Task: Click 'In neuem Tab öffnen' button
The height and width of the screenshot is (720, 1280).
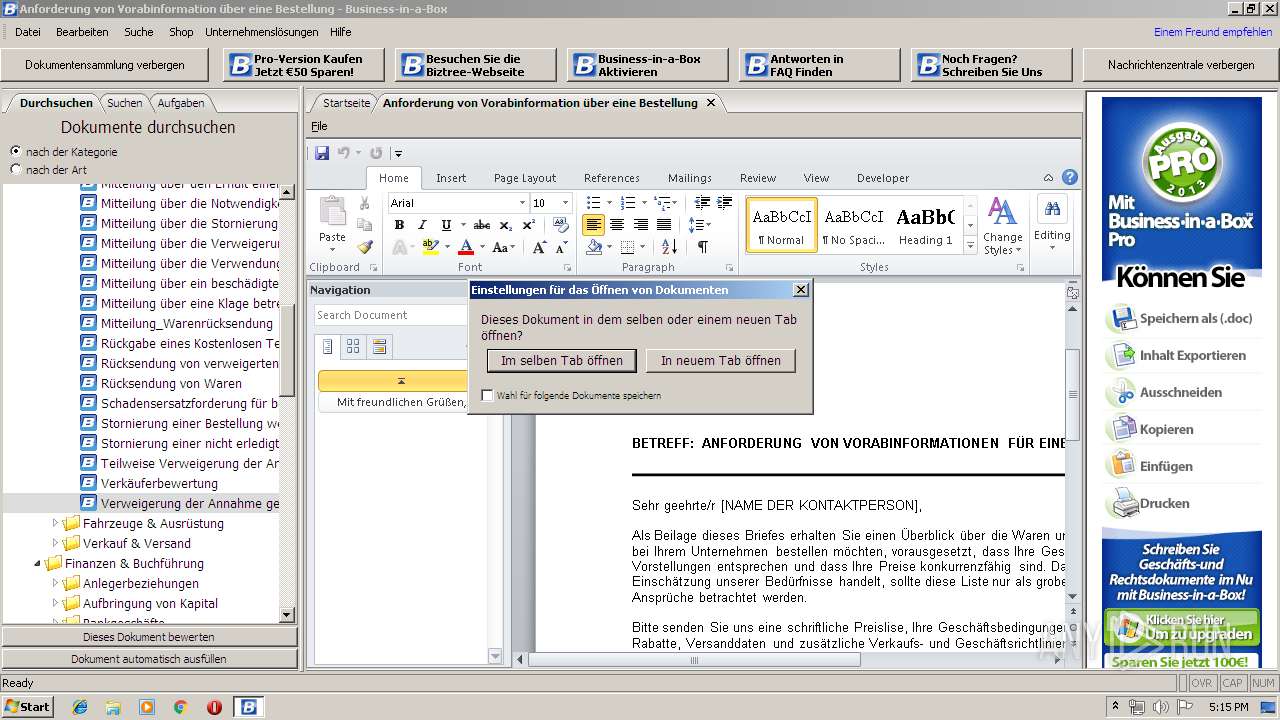Action: 721,360
